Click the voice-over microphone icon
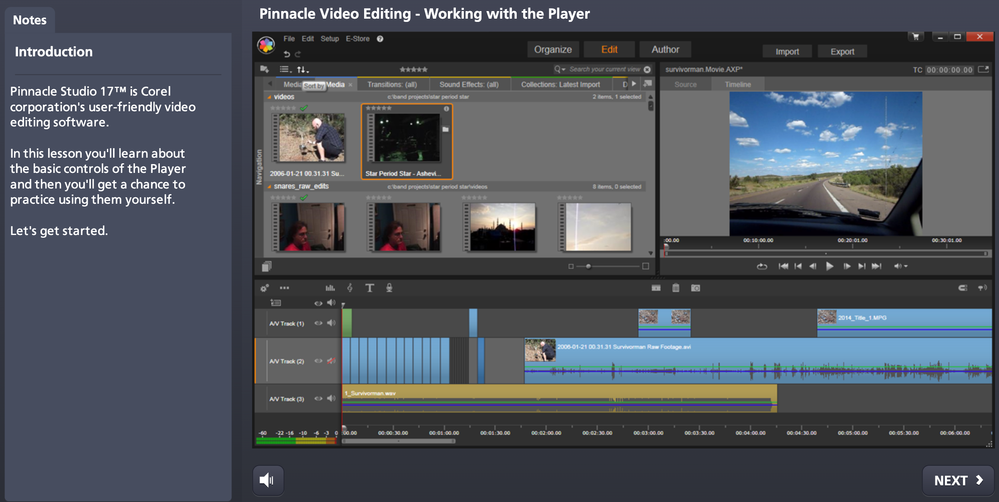This screenshot has width=999, height=502. [389, 288]
